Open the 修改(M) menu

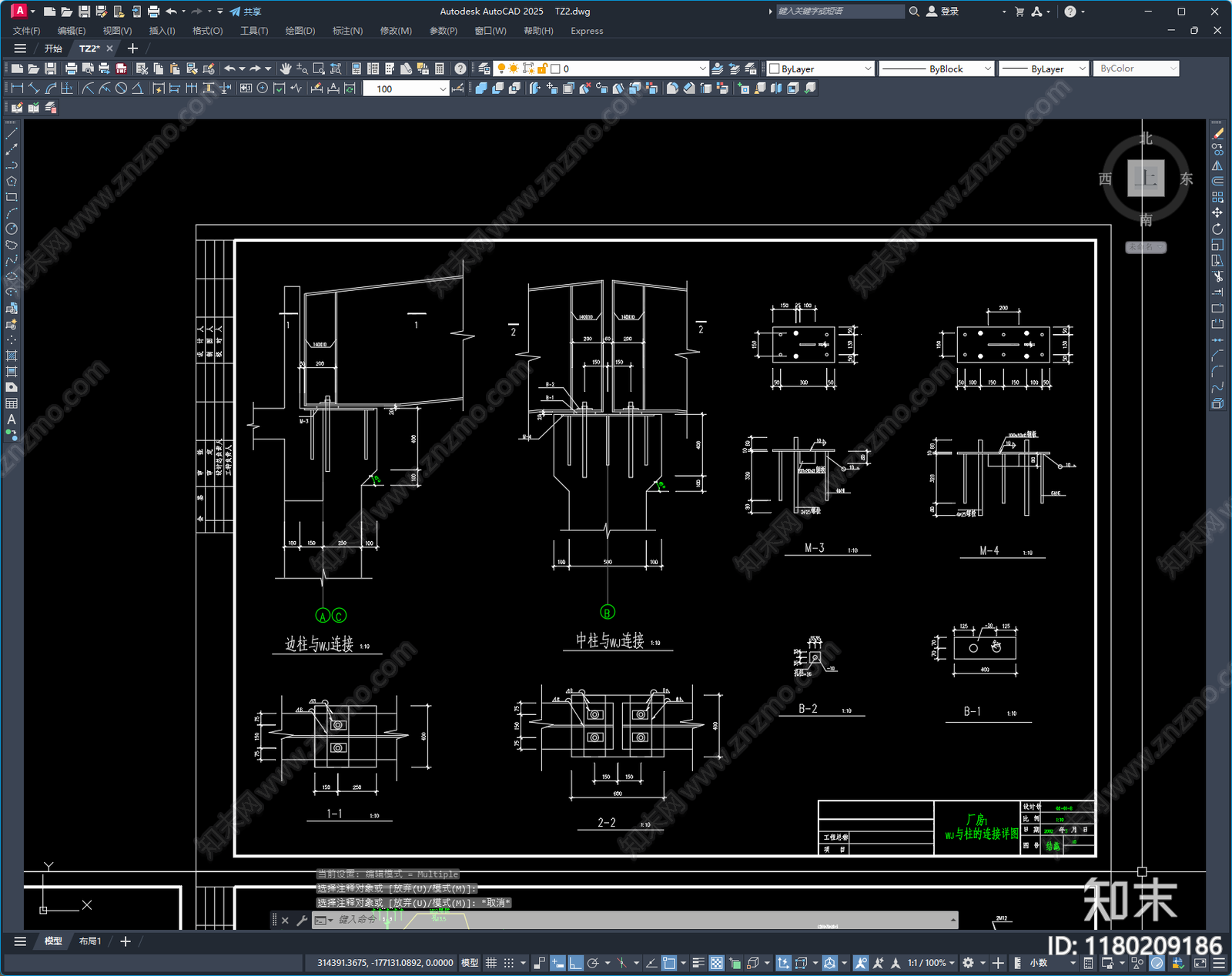click(x=396, y=31)
